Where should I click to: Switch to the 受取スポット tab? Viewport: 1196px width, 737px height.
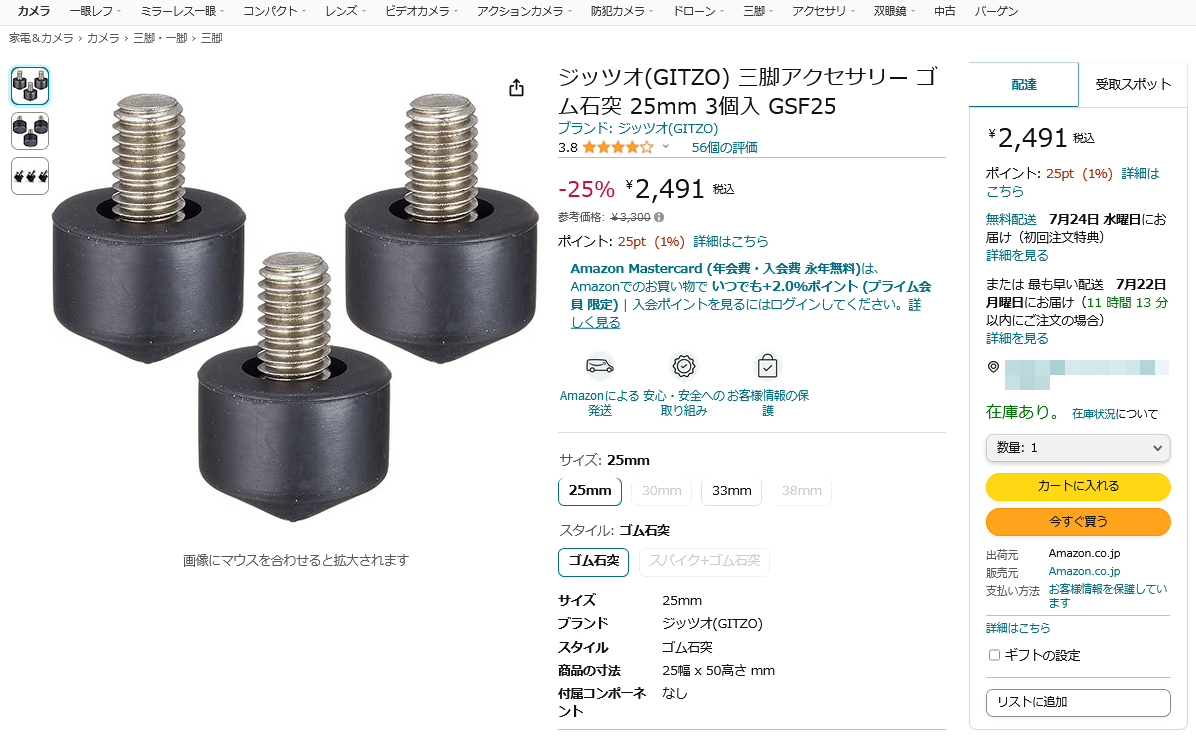pyautogui.click(x=1133, y=85)
